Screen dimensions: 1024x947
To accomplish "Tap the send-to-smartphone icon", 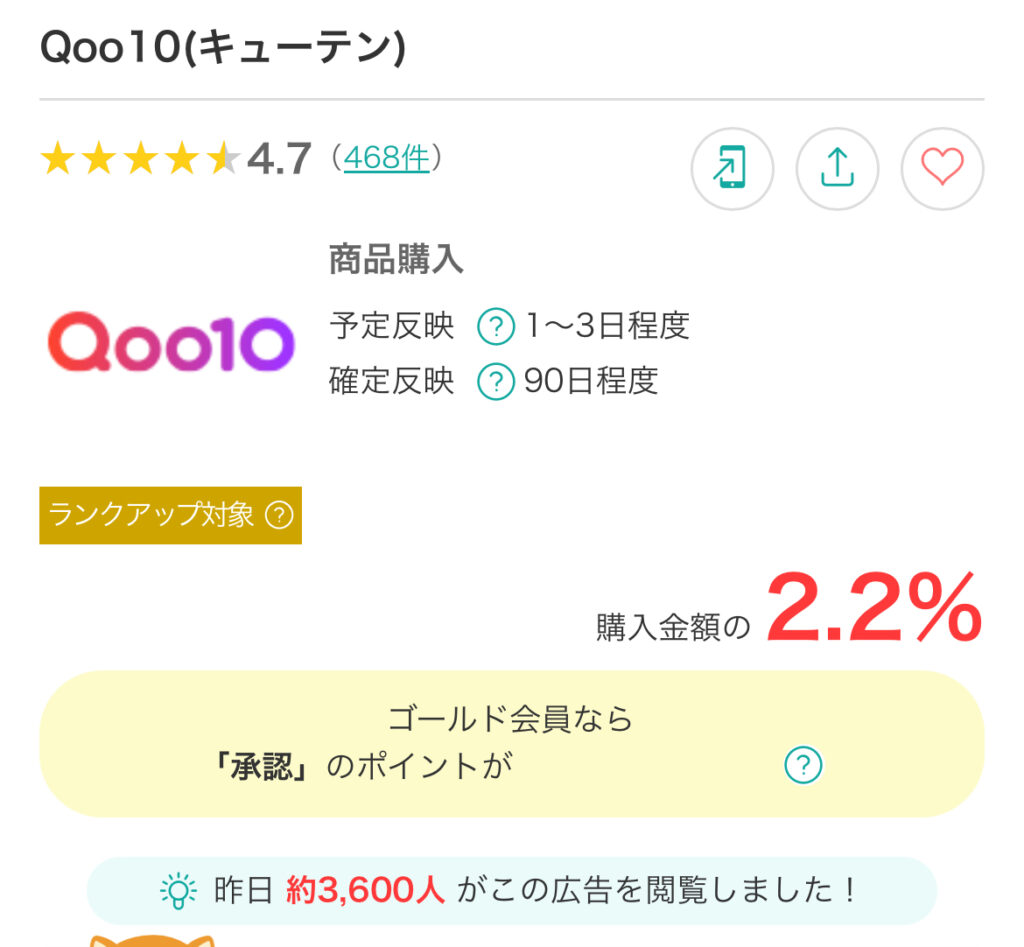I will point(732,169).
